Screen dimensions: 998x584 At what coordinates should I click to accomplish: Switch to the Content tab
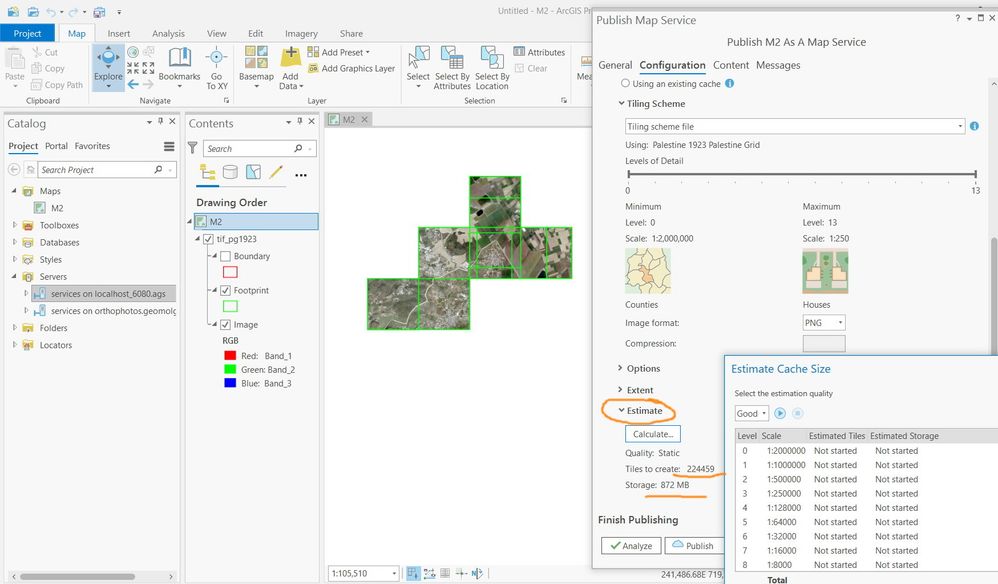click(731, 65)
